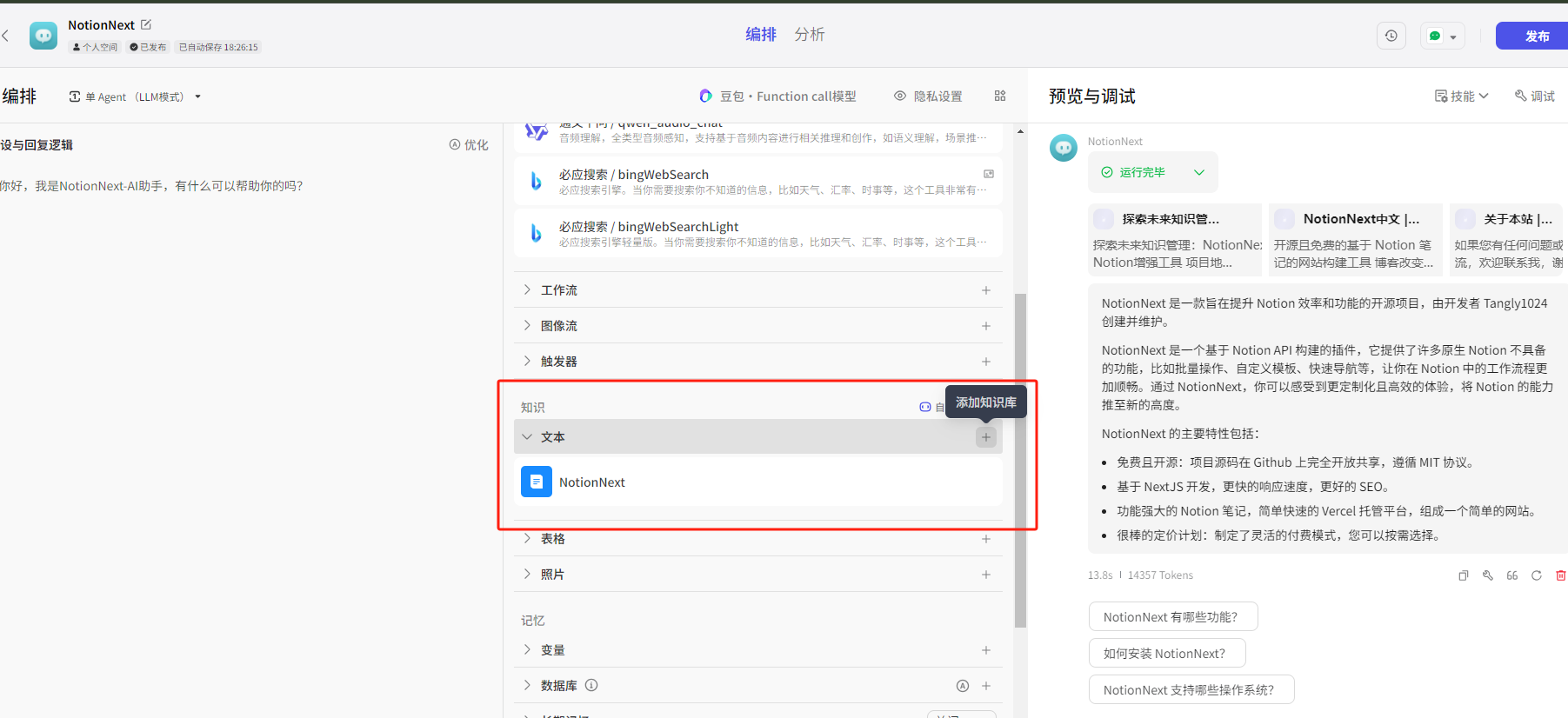
Task: Add a variable with the 变量 plus
Action: (x=986, y=650)
